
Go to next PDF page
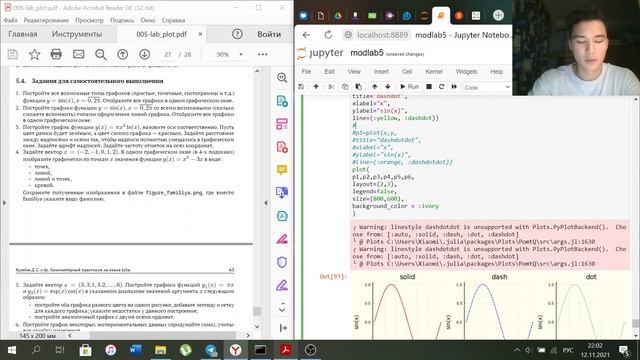click(144, 54)
